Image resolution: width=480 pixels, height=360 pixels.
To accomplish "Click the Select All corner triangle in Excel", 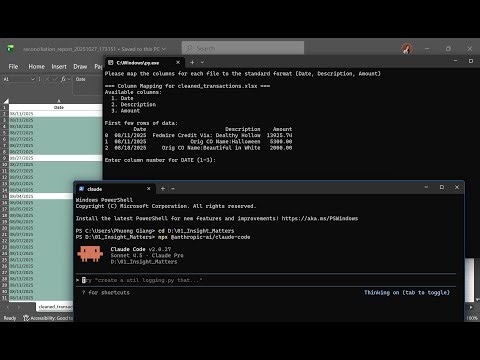I will pyautogui.click(x=6, y=101).
